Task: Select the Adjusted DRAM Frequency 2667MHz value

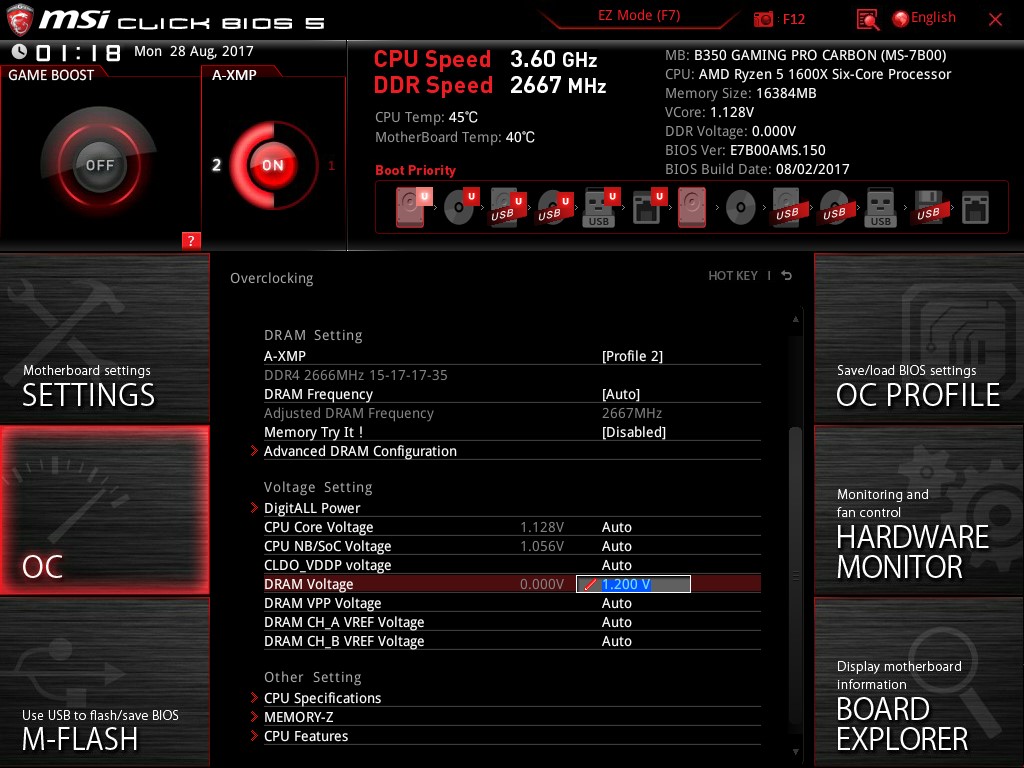Action: coord(632,413)
